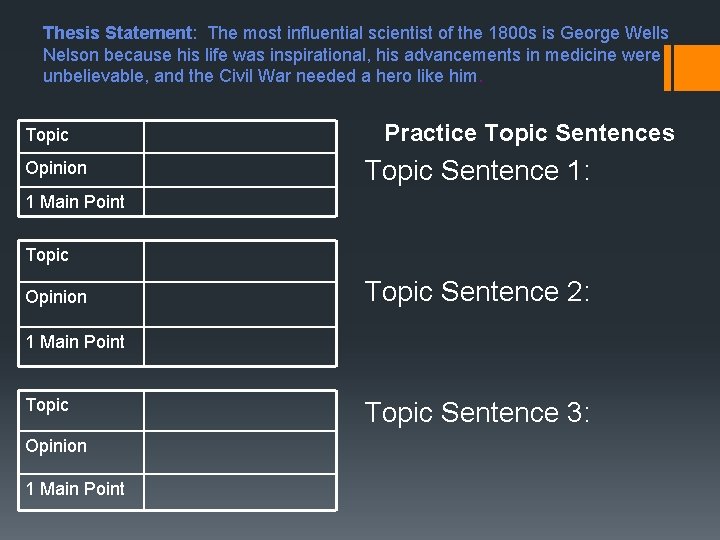The width and height of the screenshot is (720, 540).
Task: Select the Topic label in third table
Action: [47, 405]
